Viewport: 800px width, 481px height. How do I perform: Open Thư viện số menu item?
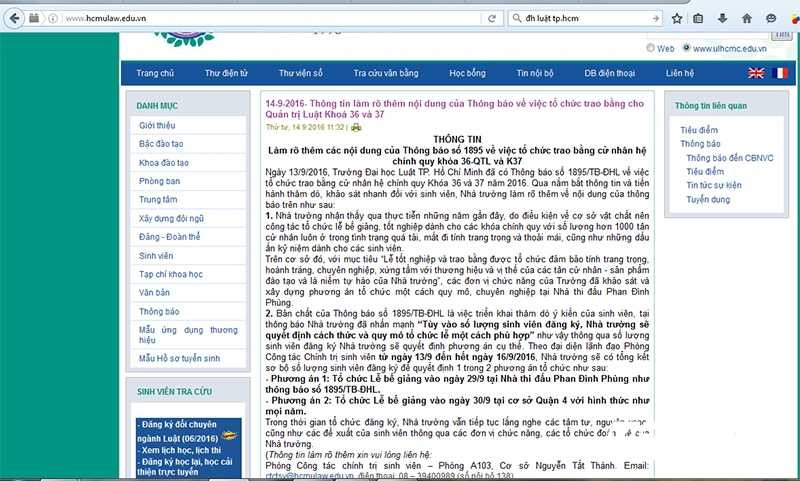[301, 73]
